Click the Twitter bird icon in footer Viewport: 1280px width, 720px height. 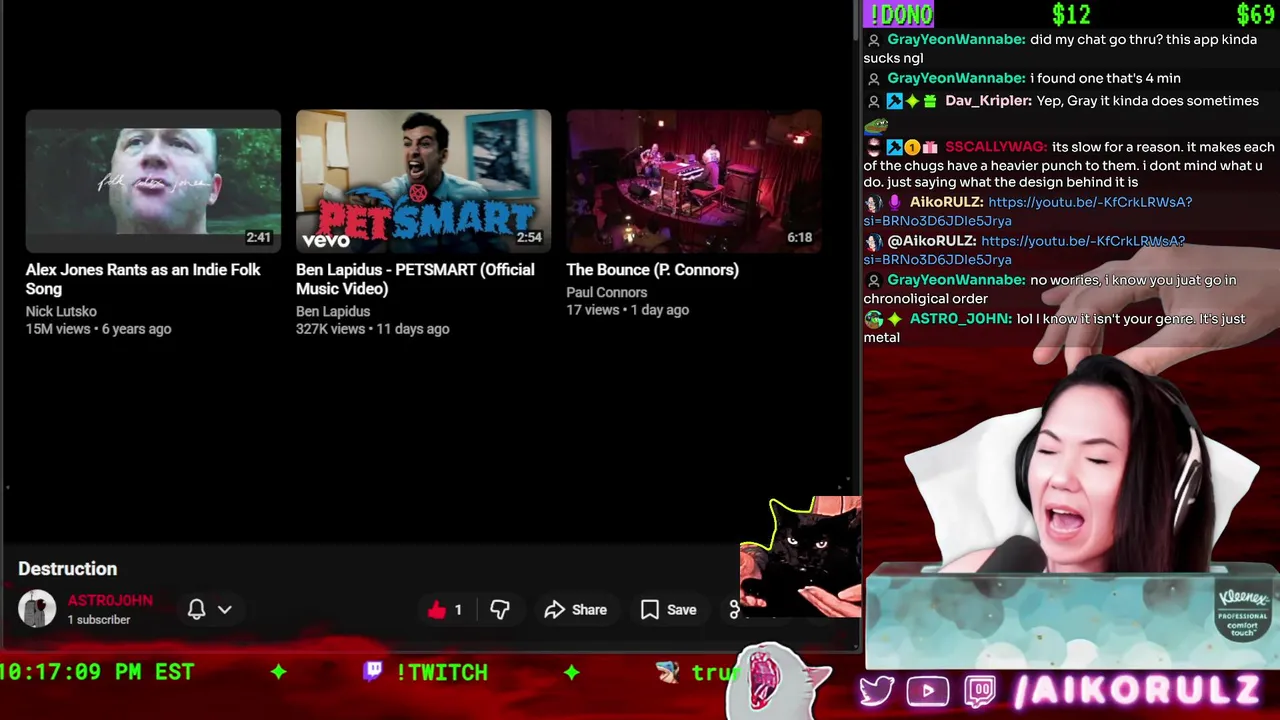pos(877,691)
